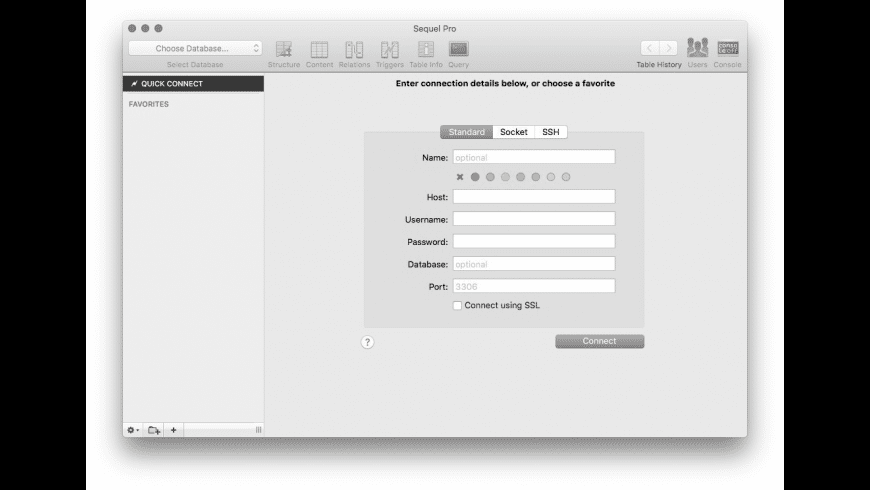Screen dimensions: 870x490
Task: Open the Triggers view in toolbar
Action: coord(390,54)
